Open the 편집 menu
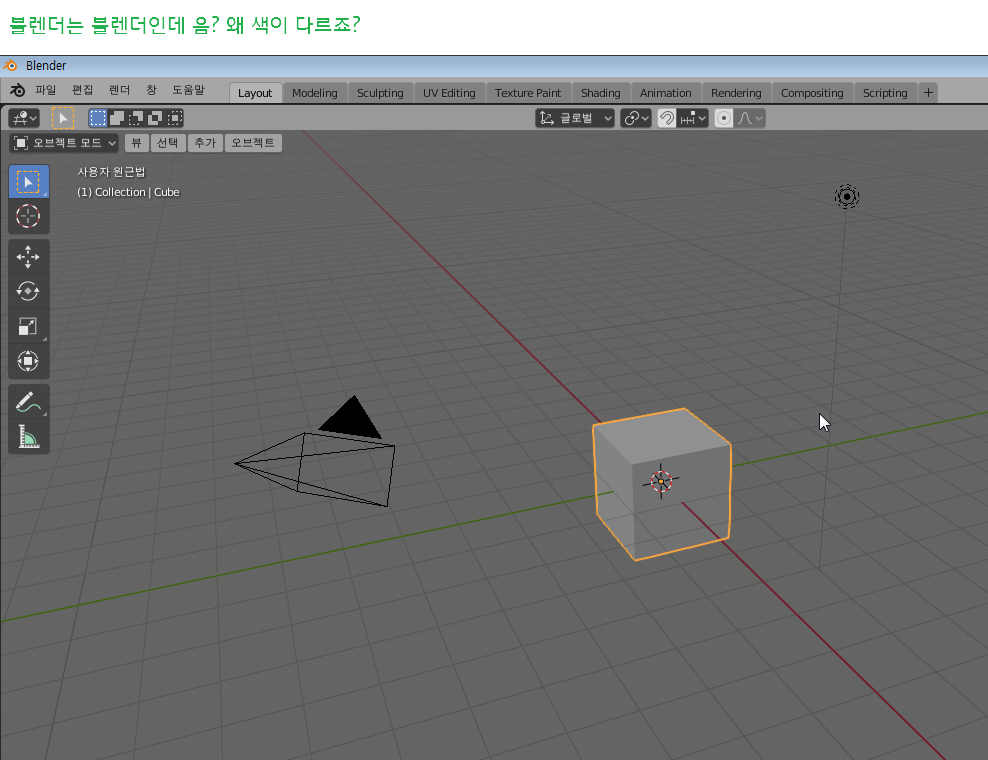988x760 pixels. [83, 90]
